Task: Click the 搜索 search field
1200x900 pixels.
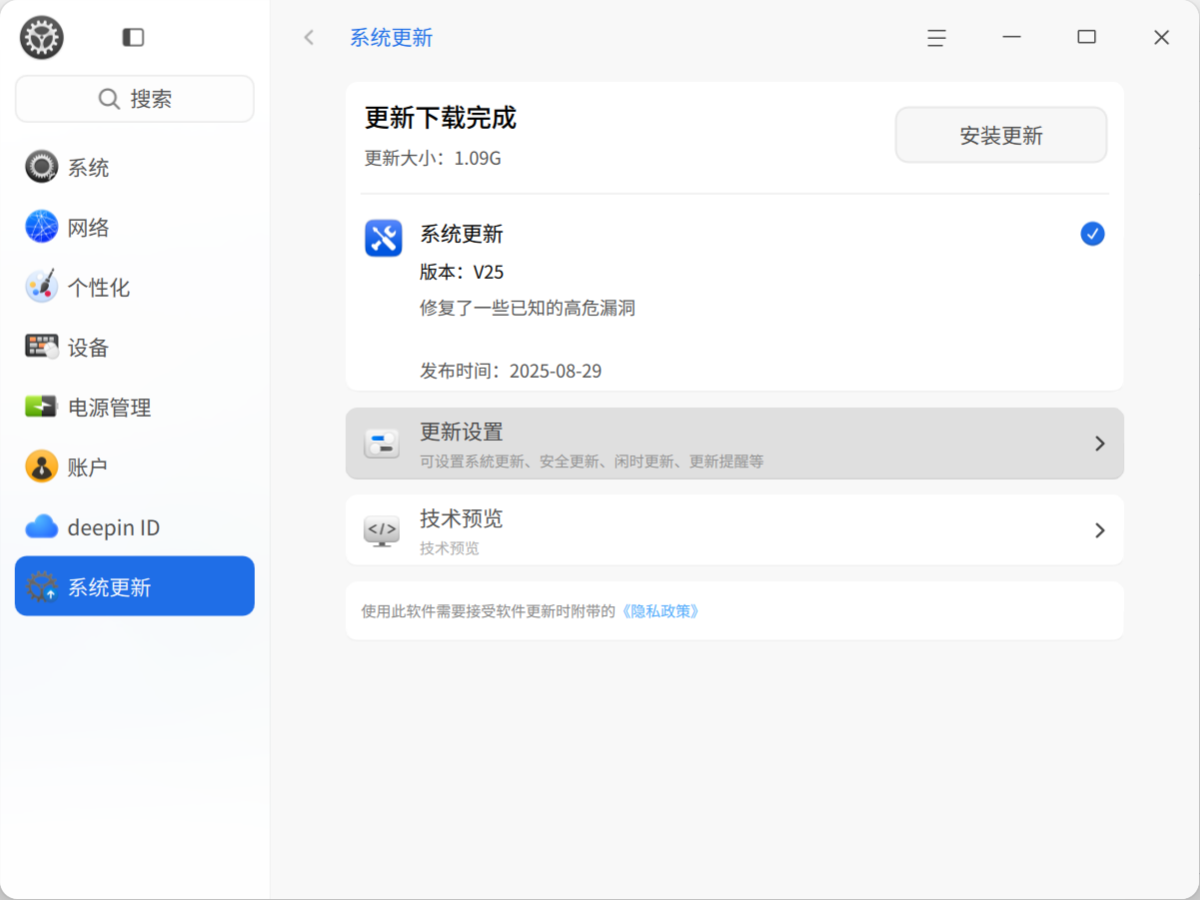Action: (x=135, y=99)
